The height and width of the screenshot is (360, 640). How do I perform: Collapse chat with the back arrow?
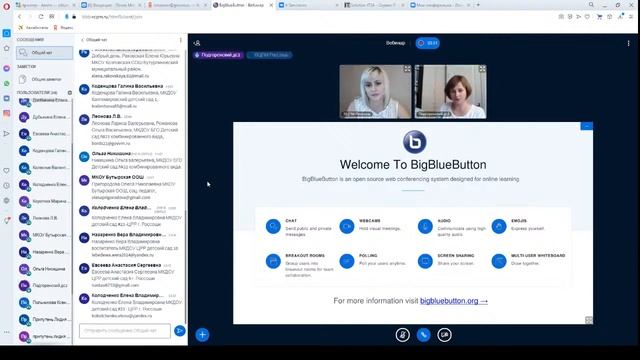(82, 40)
